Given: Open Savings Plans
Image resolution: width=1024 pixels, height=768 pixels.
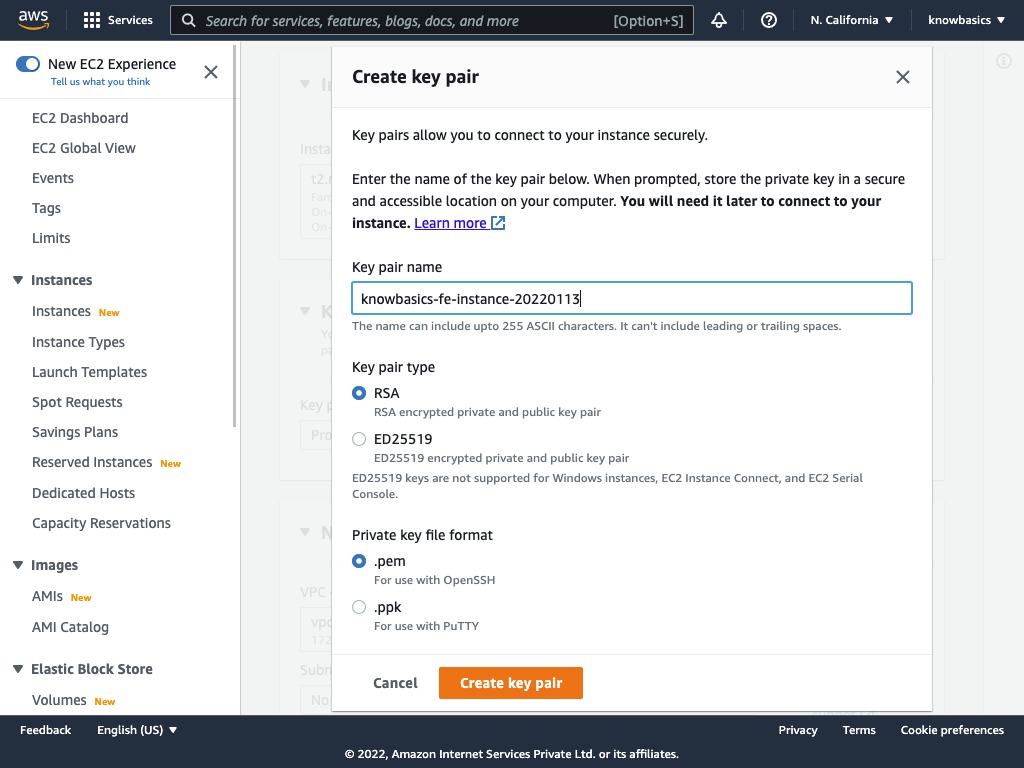Looking at the screenshot, I should [75, 432].
